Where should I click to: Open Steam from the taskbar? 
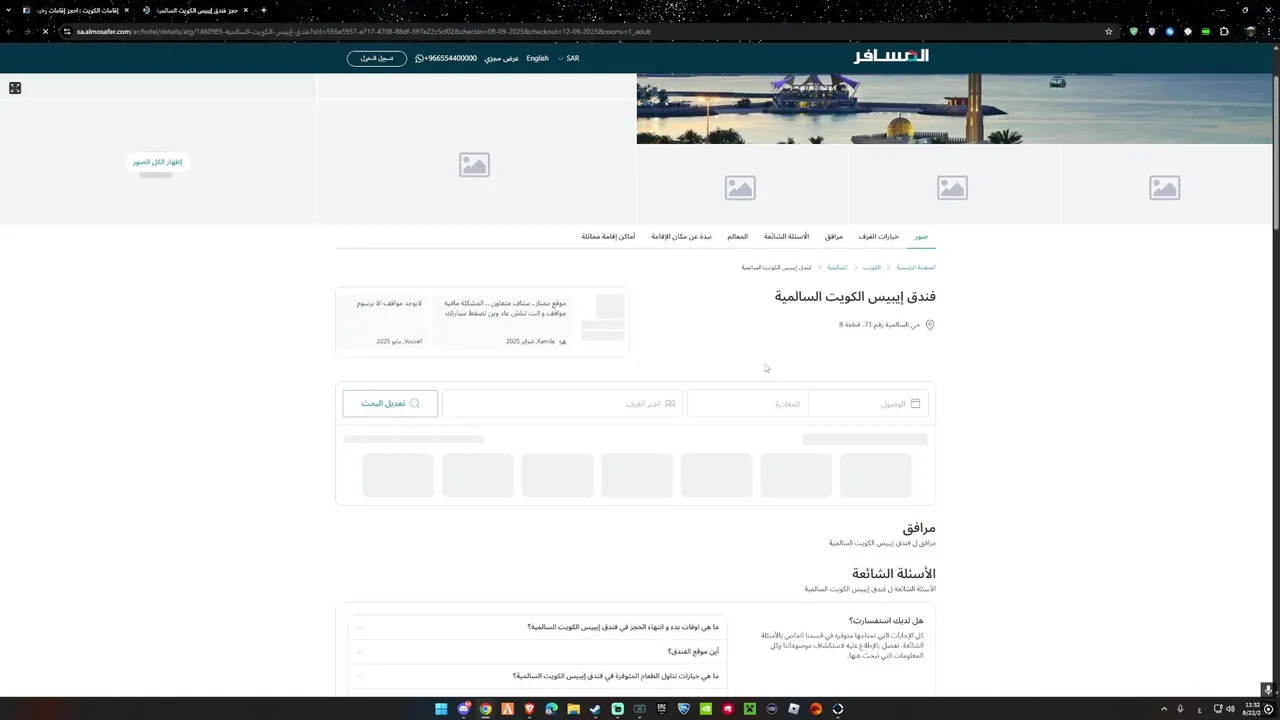(595, 709)
